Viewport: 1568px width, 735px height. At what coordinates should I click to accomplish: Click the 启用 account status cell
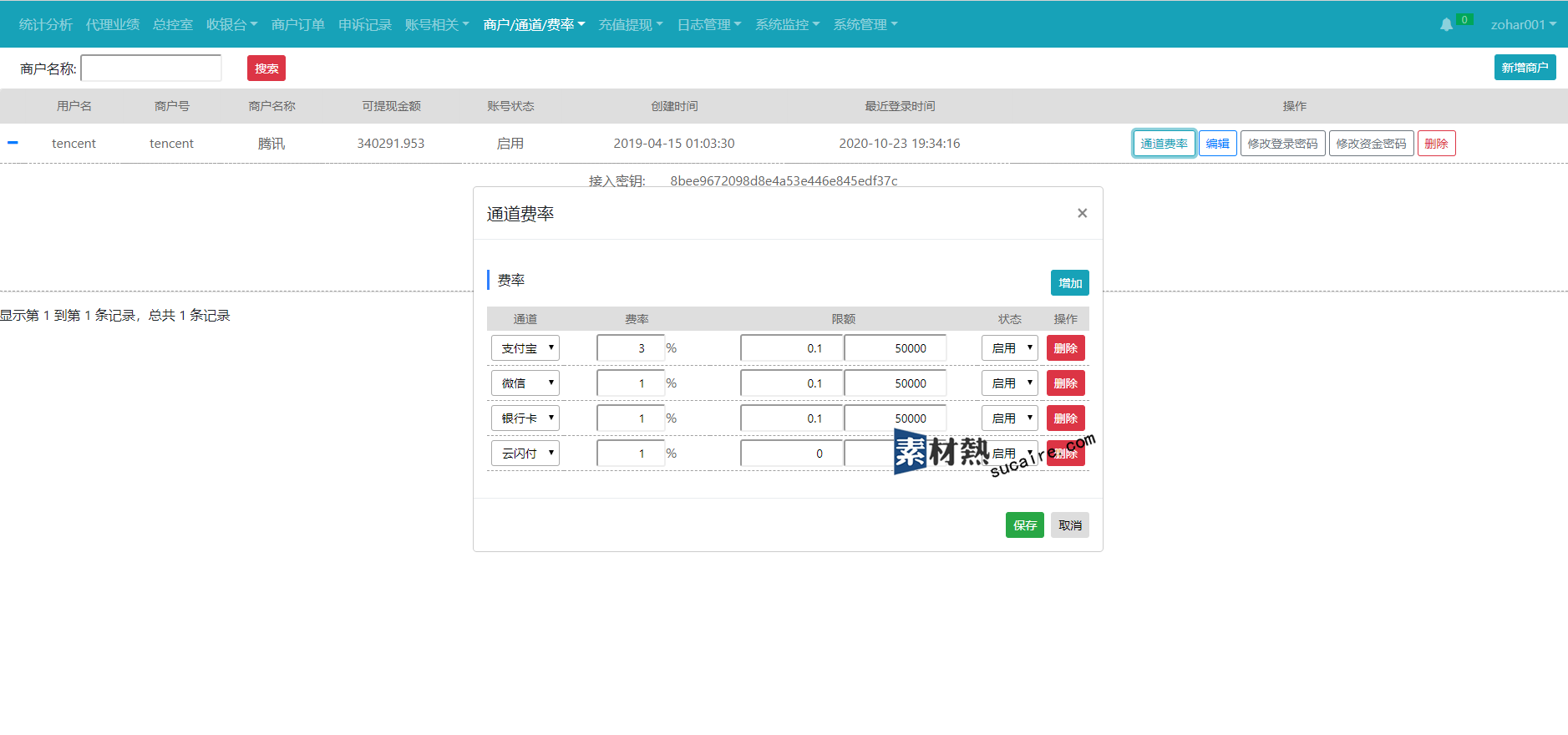(510, 144)
